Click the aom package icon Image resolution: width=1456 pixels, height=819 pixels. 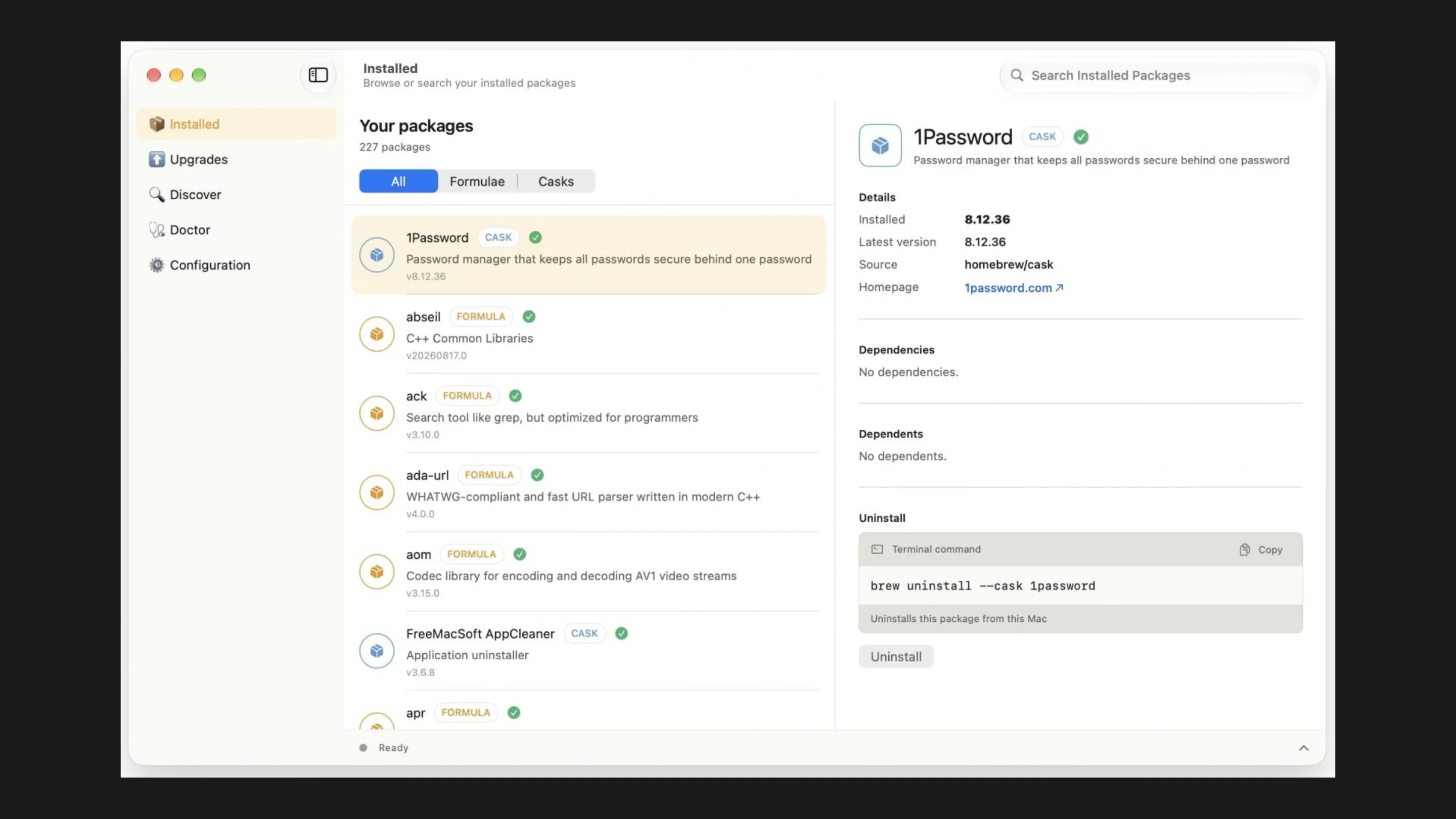click(377, 571)
